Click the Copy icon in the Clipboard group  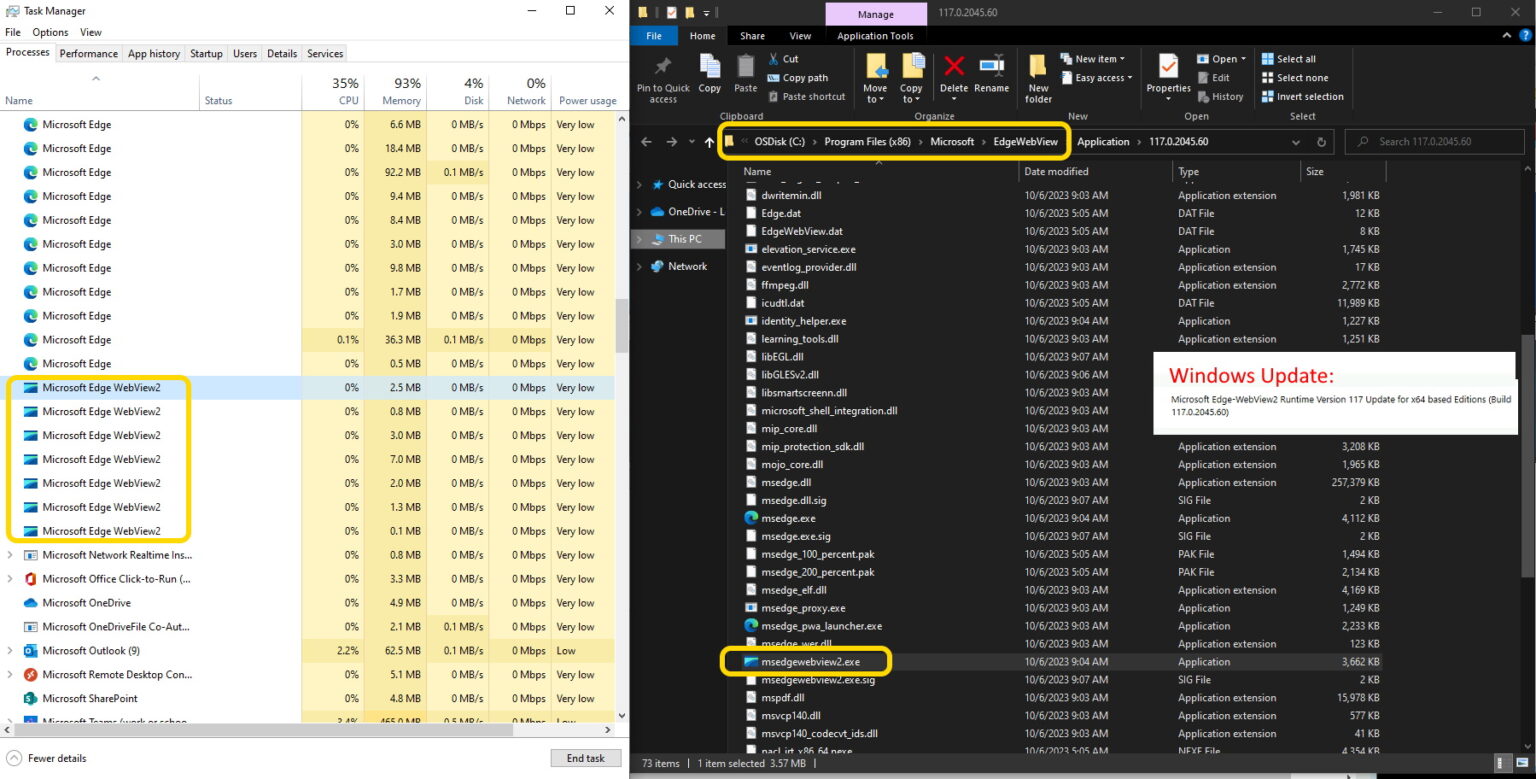(710, 73)
